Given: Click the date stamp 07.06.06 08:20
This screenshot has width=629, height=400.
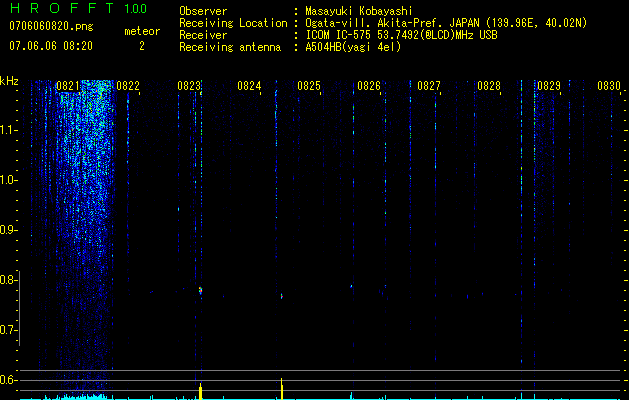Looking at the screenshot, I should point(51,46).
